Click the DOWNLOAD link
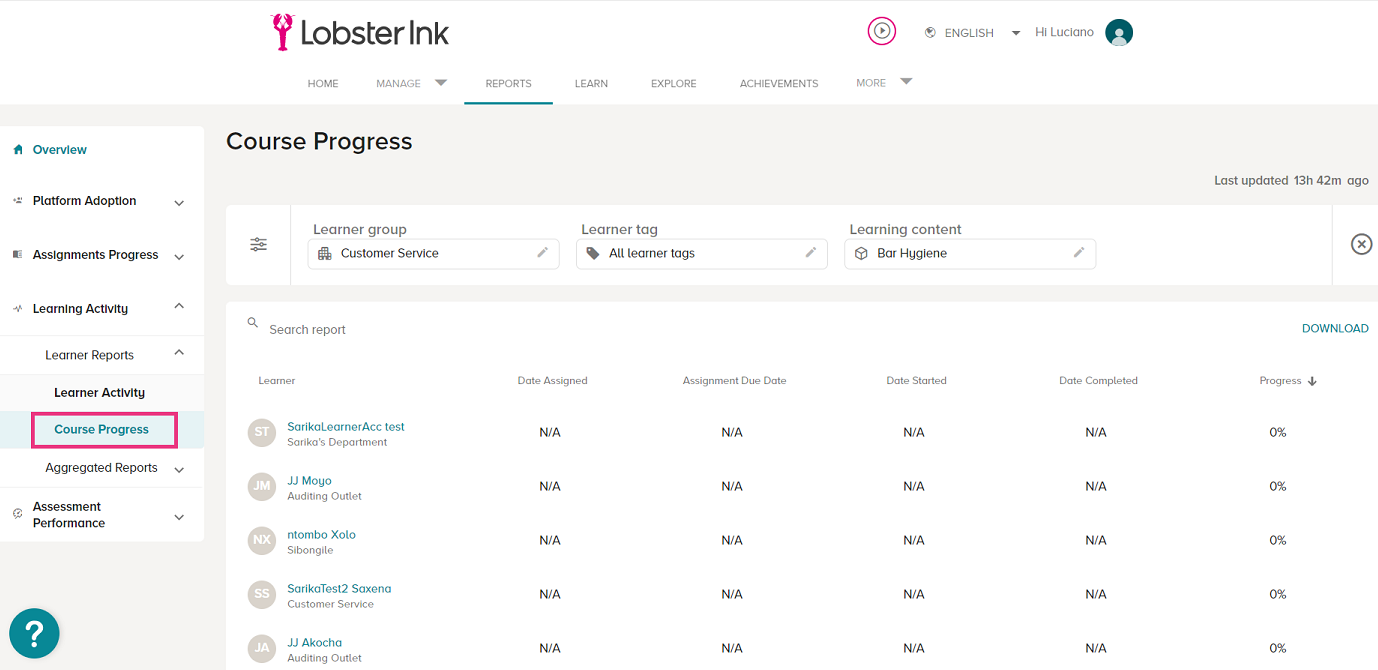Viewport: 1378px width, 670px height. 1335,329
